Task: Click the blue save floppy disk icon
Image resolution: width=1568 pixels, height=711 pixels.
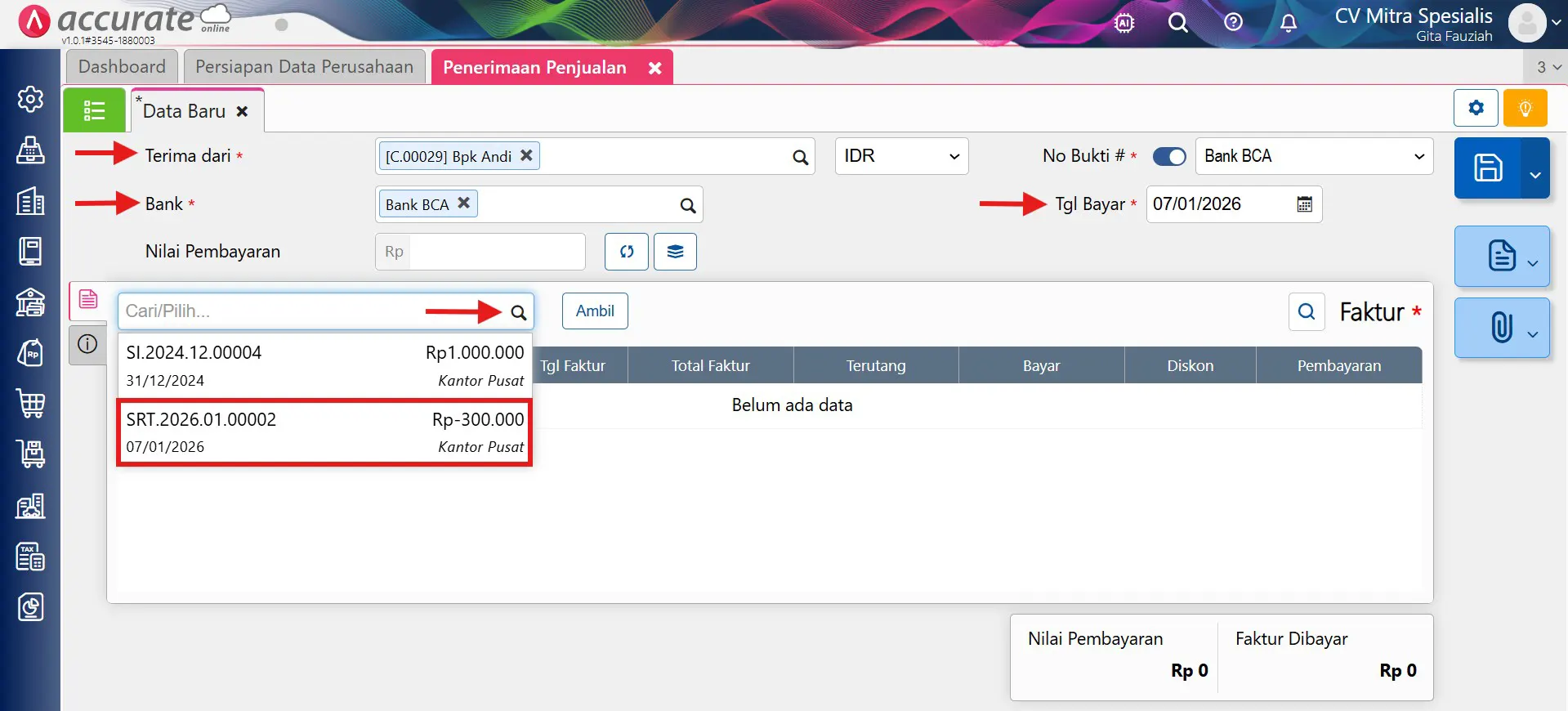Action: tap(1487, 168)
